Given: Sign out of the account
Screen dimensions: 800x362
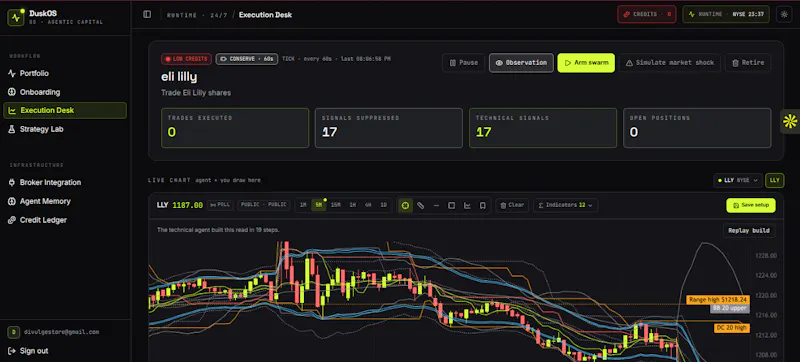Looking at the screenshot, I should pos(28,351).
